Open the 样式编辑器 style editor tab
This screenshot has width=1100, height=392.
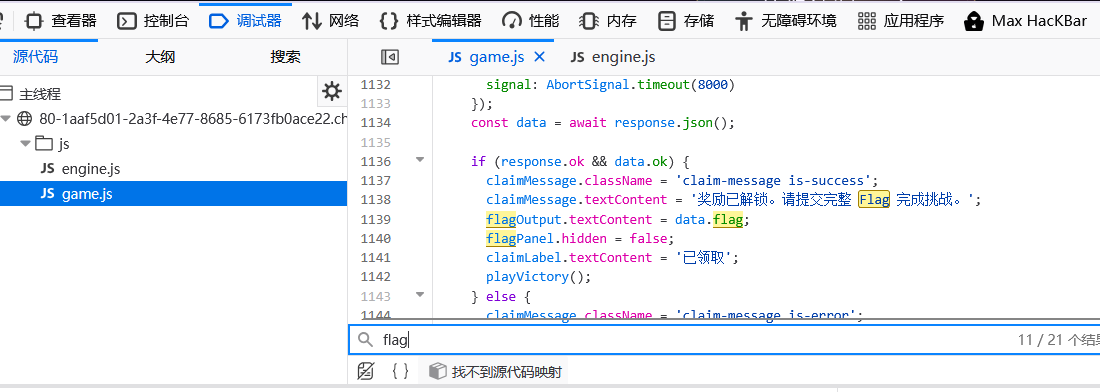tap(430, 20)
